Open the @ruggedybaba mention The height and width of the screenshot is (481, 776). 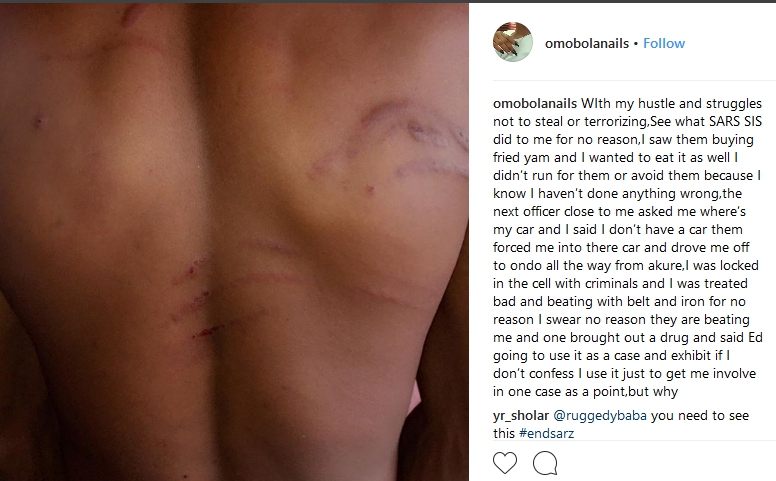[x=599, y=416]
